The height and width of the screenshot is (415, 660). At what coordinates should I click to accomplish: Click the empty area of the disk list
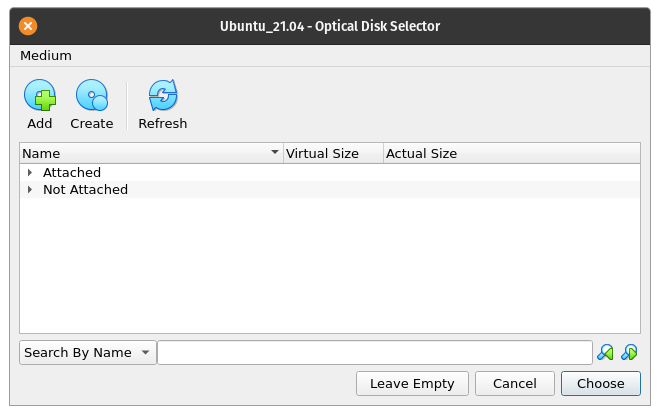click(x=330, y=270)
